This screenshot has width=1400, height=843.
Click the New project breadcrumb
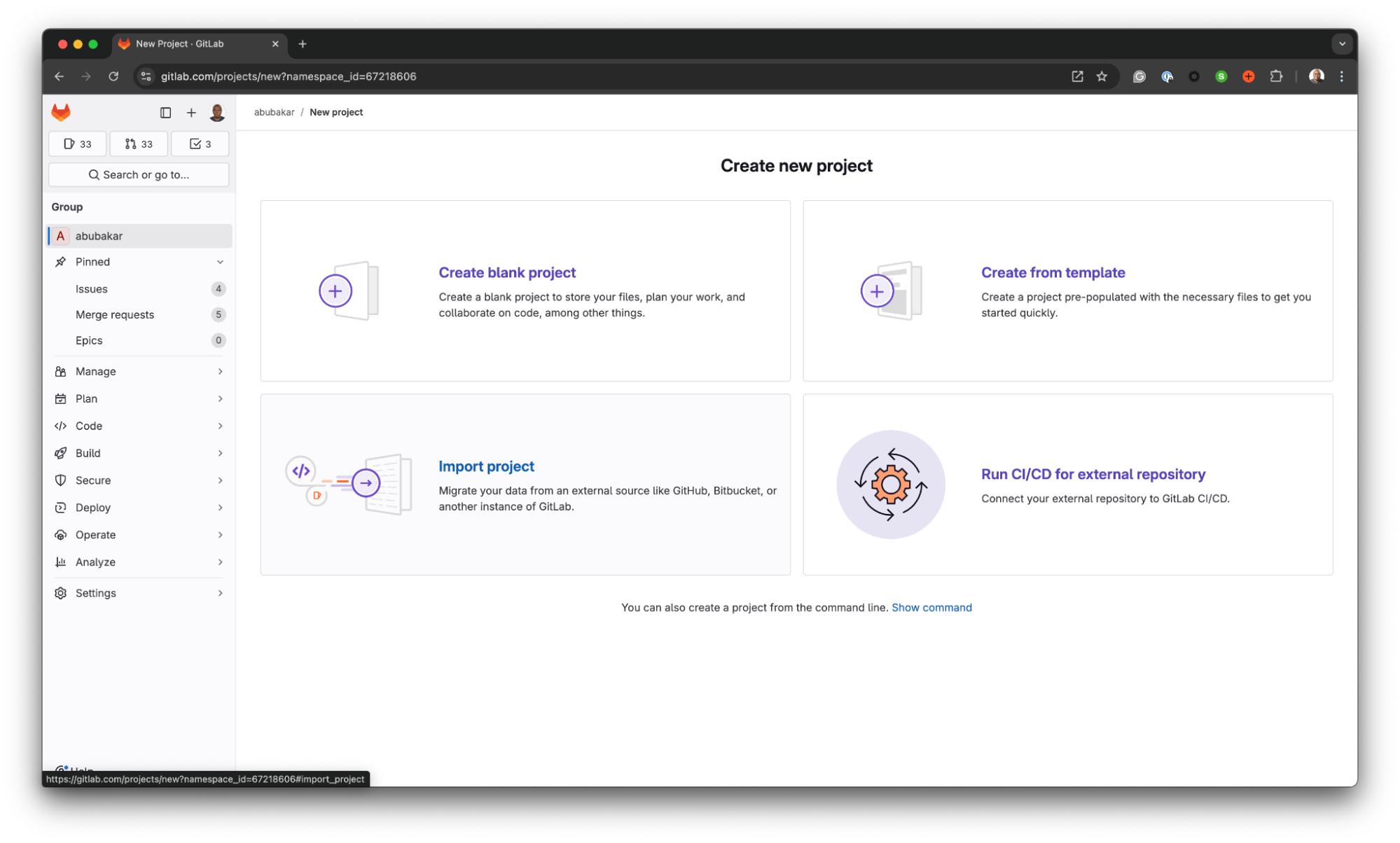[x=336, y=112]
